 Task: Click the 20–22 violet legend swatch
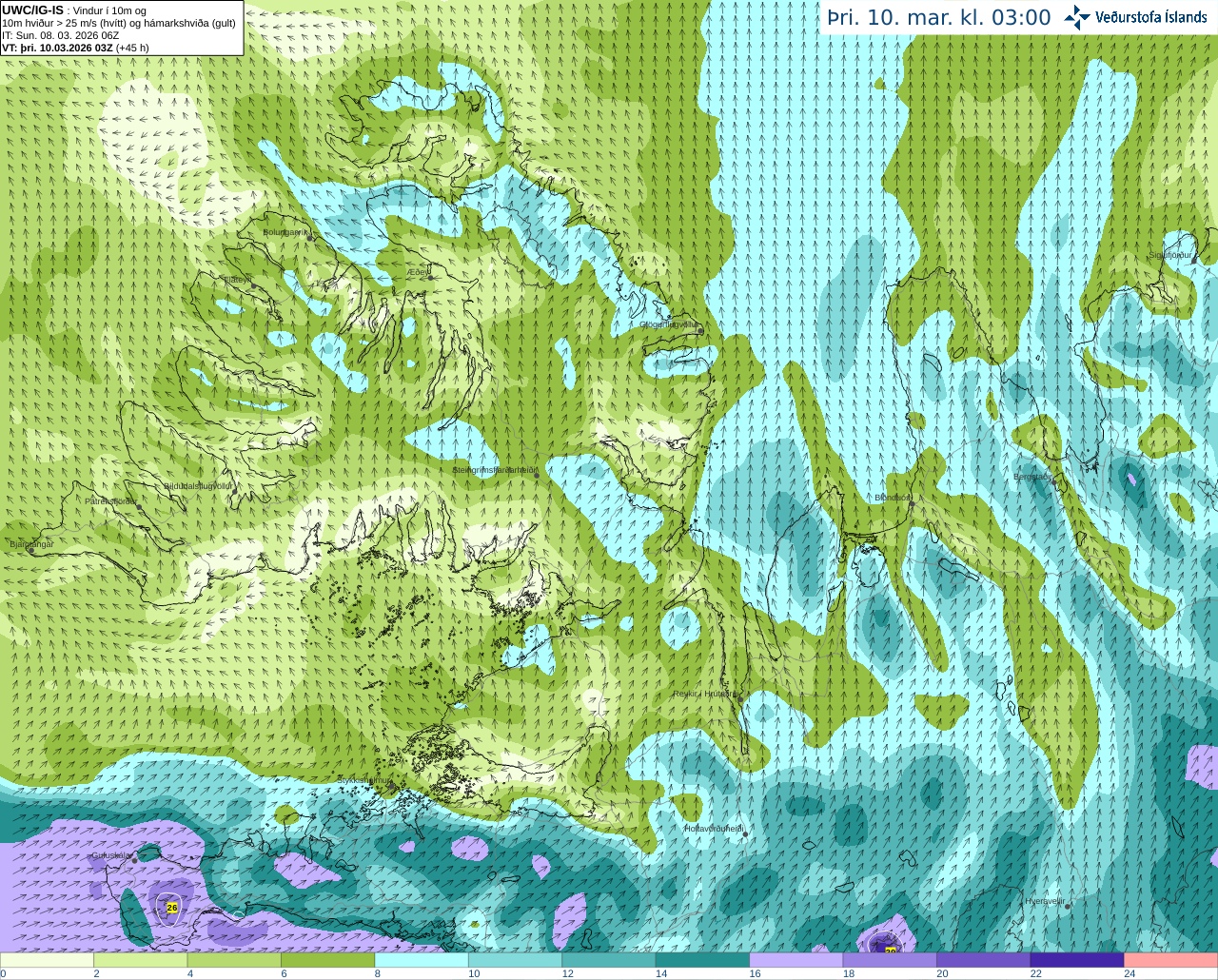tap(984, 960)
